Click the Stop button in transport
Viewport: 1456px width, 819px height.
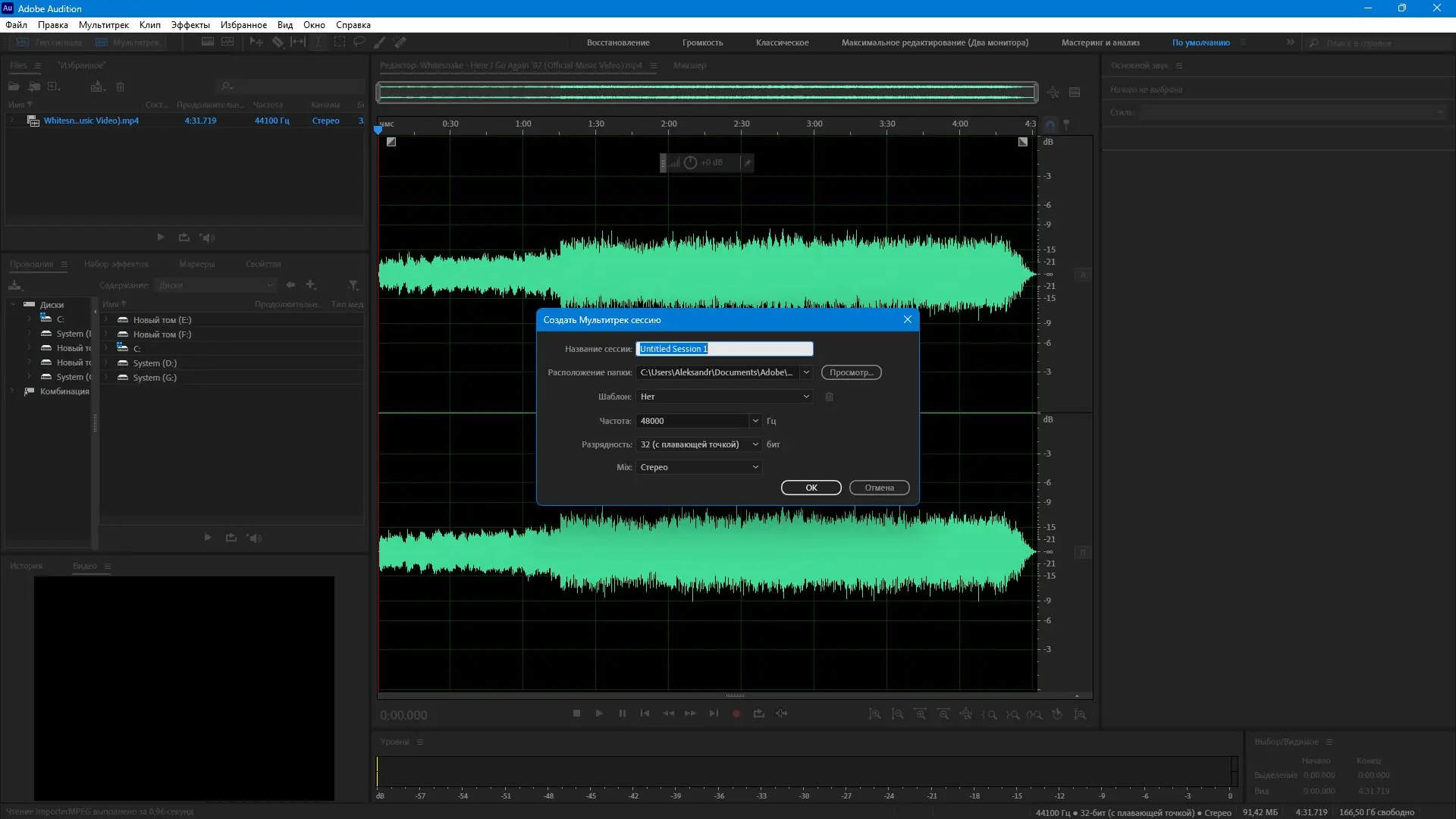[576, 714]
